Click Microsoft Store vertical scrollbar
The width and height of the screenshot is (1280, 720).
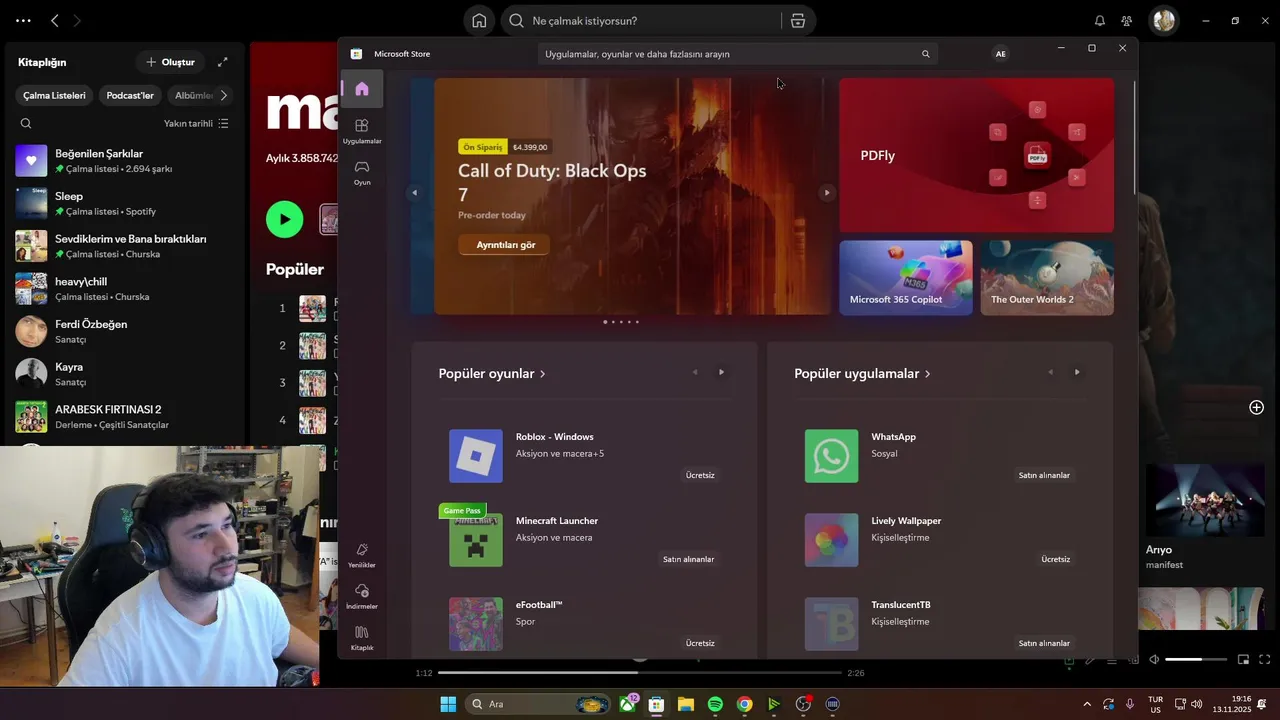1134,138
